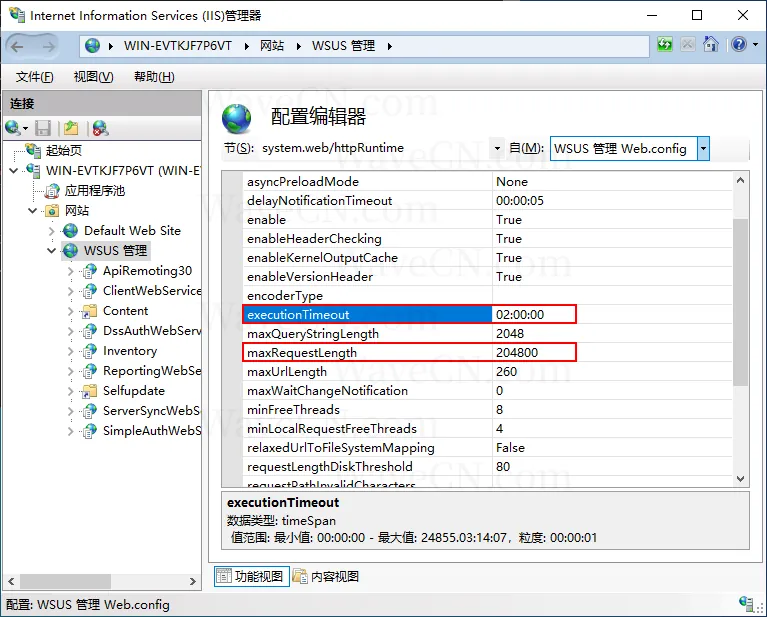Viewport: 767px width, 617px height.
Task: Switch to 内容视图 tab
Action: point(326,576)
